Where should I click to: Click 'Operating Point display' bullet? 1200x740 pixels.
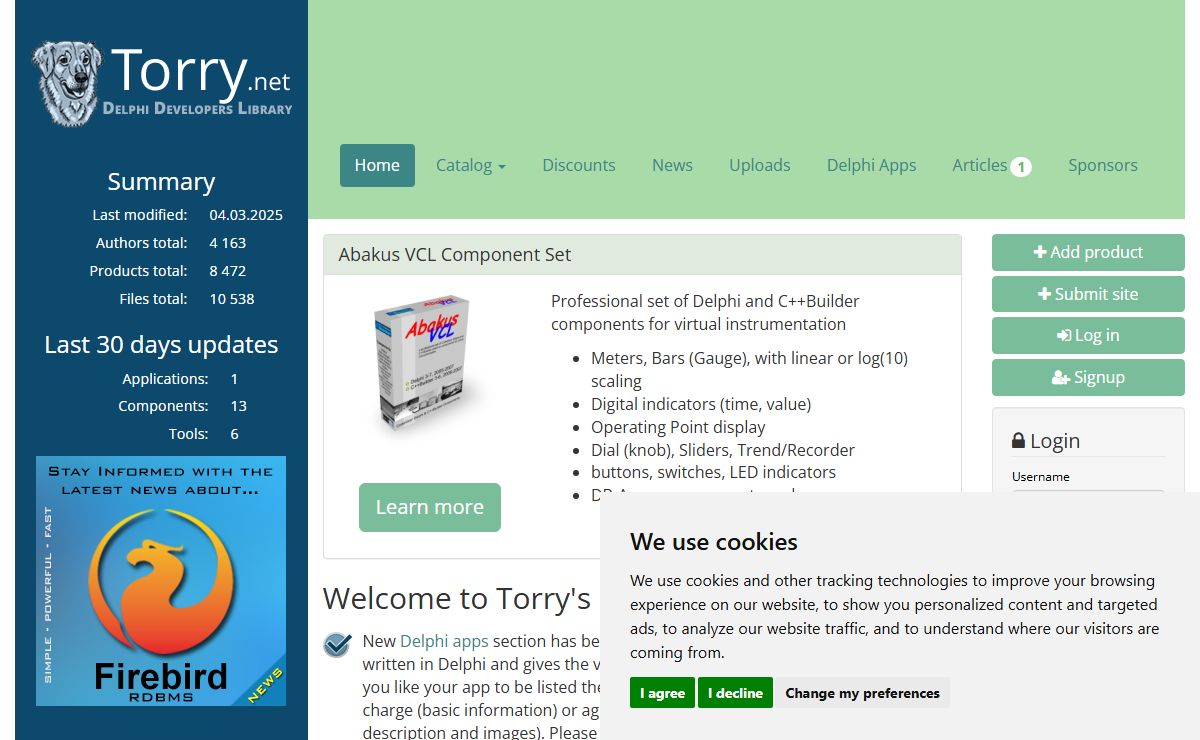(678, 427)
